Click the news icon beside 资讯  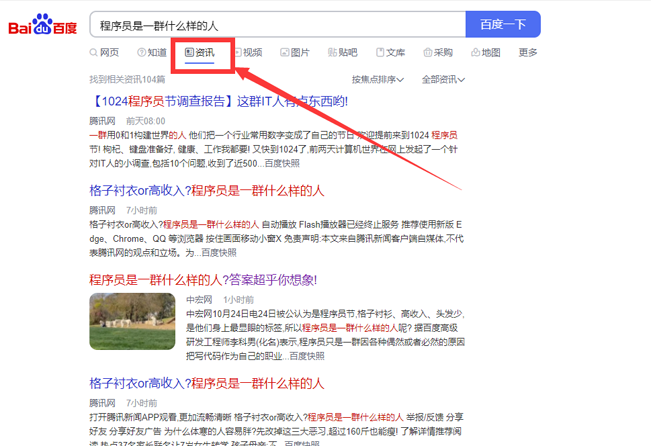[x=189, y=52]
